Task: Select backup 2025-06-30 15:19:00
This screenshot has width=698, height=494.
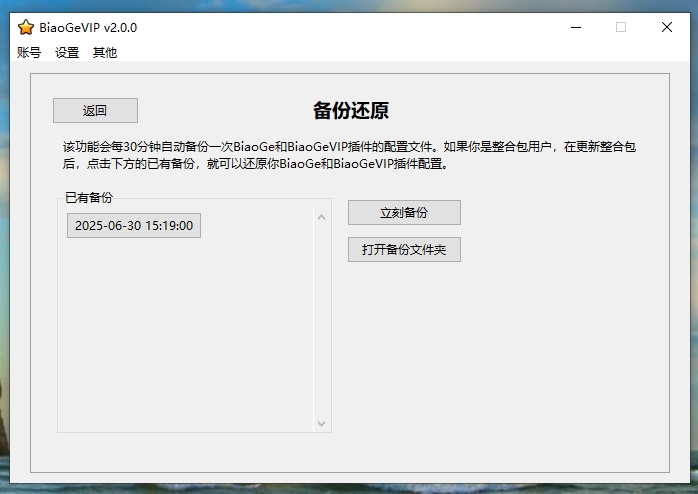Action: tap(134, 226)
